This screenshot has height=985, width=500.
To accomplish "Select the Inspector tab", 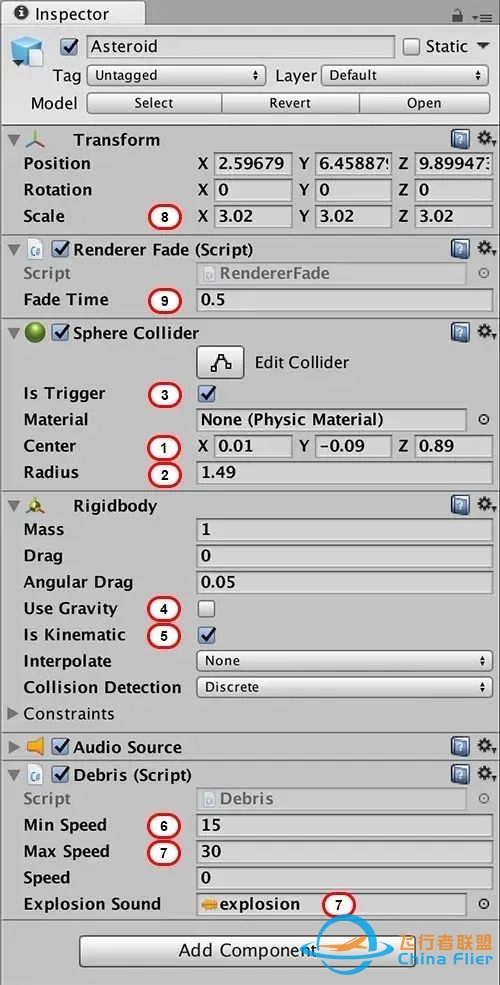I will click(63, 14).
